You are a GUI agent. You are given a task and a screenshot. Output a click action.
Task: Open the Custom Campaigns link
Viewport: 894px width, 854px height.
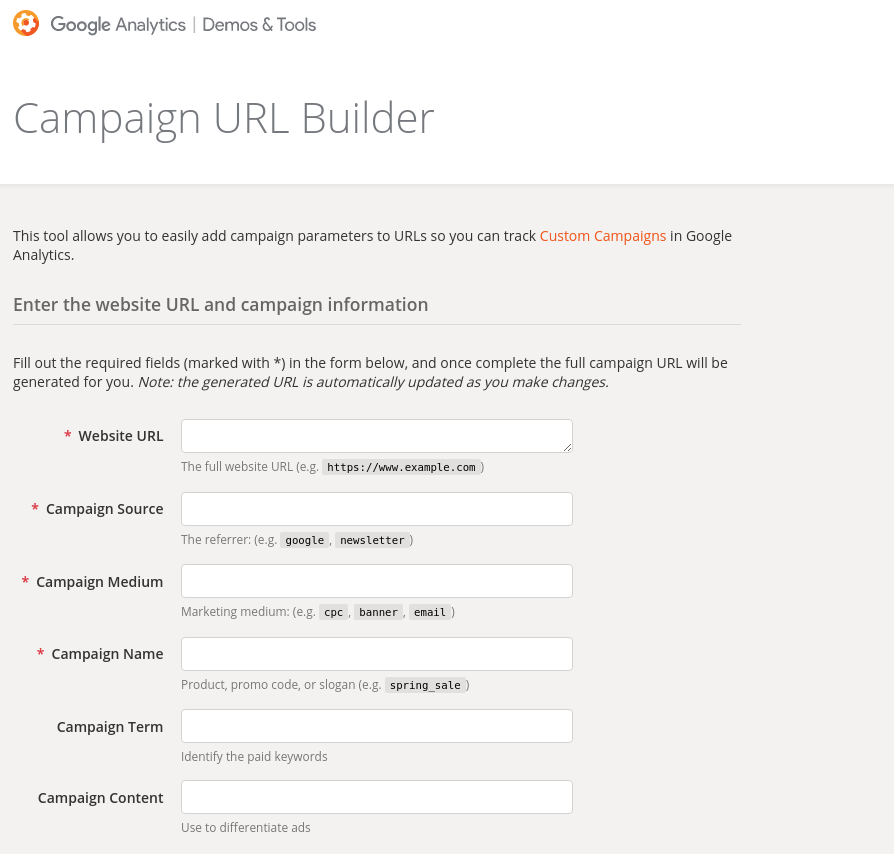coord(603,235)
